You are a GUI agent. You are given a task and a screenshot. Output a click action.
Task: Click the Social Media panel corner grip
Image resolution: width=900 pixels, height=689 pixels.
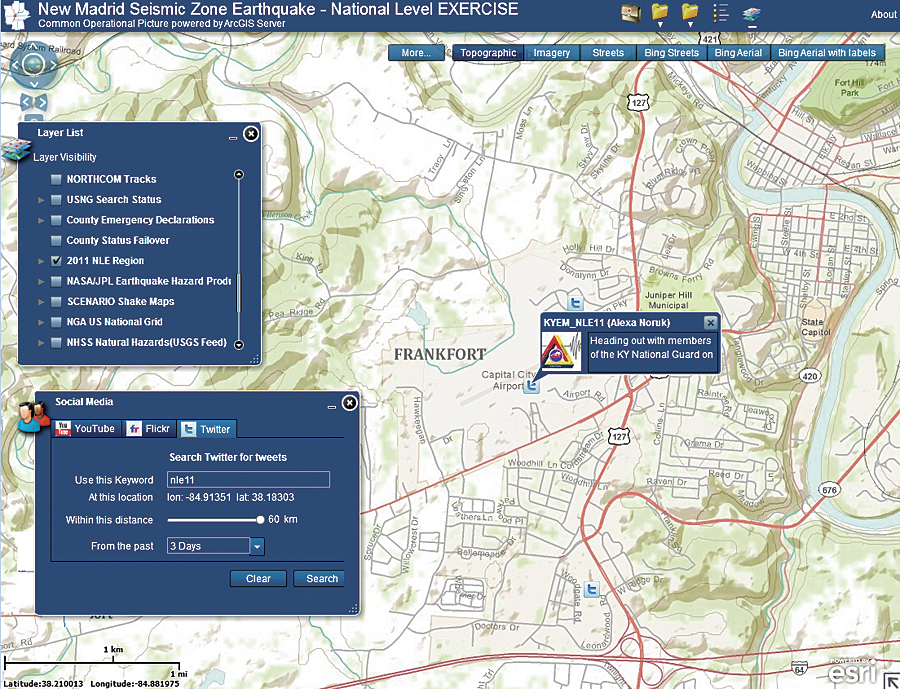tap(354, 609)
